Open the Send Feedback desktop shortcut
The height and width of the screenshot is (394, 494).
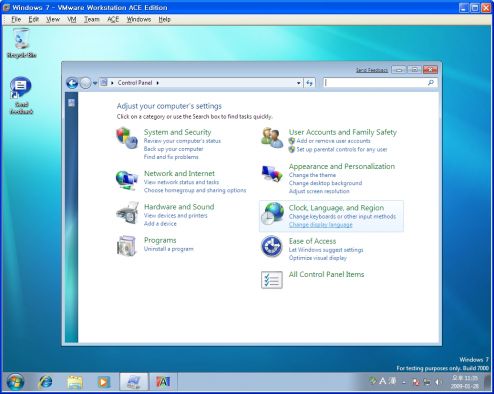[x=21, y=96]
